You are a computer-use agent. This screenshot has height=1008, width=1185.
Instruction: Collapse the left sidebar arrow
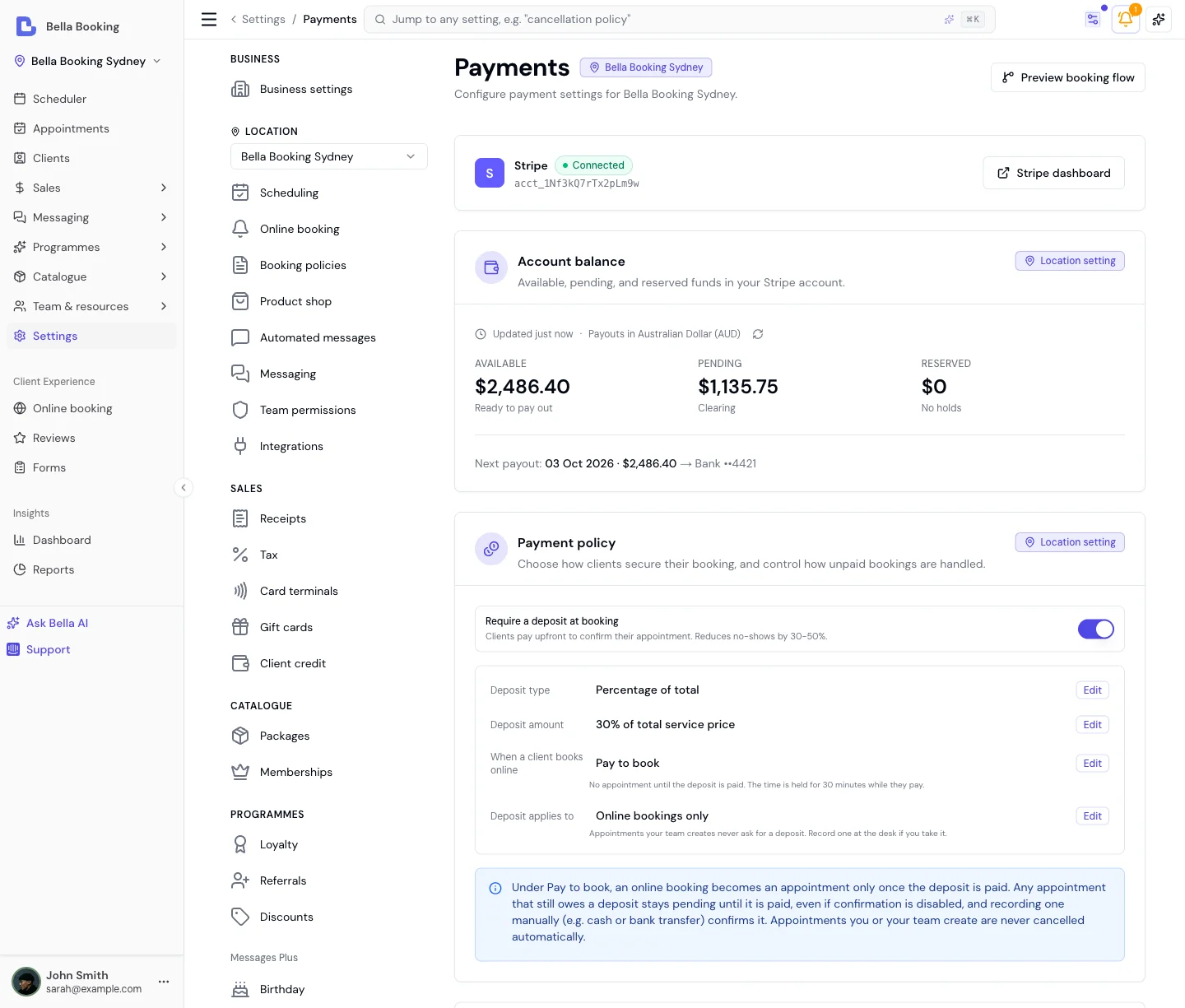(x=184, y=487)
